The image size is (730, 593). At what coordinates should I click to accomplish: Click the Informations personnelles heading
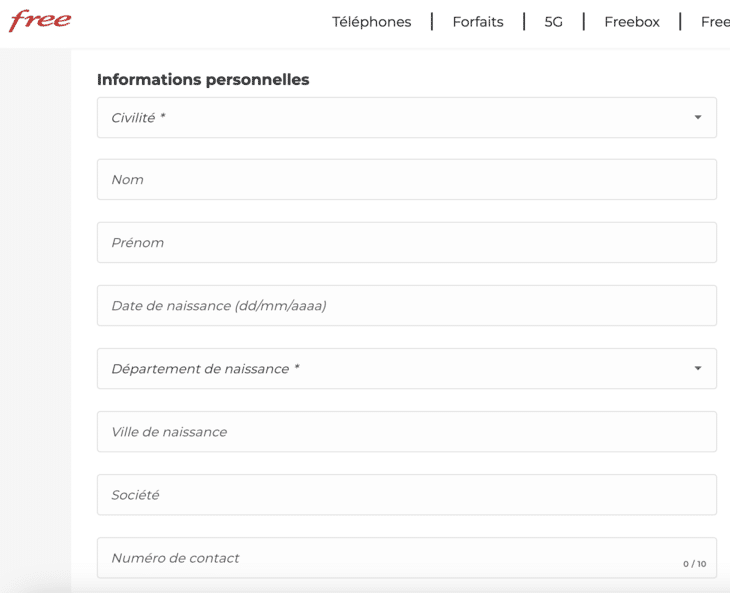pos(203,80)
